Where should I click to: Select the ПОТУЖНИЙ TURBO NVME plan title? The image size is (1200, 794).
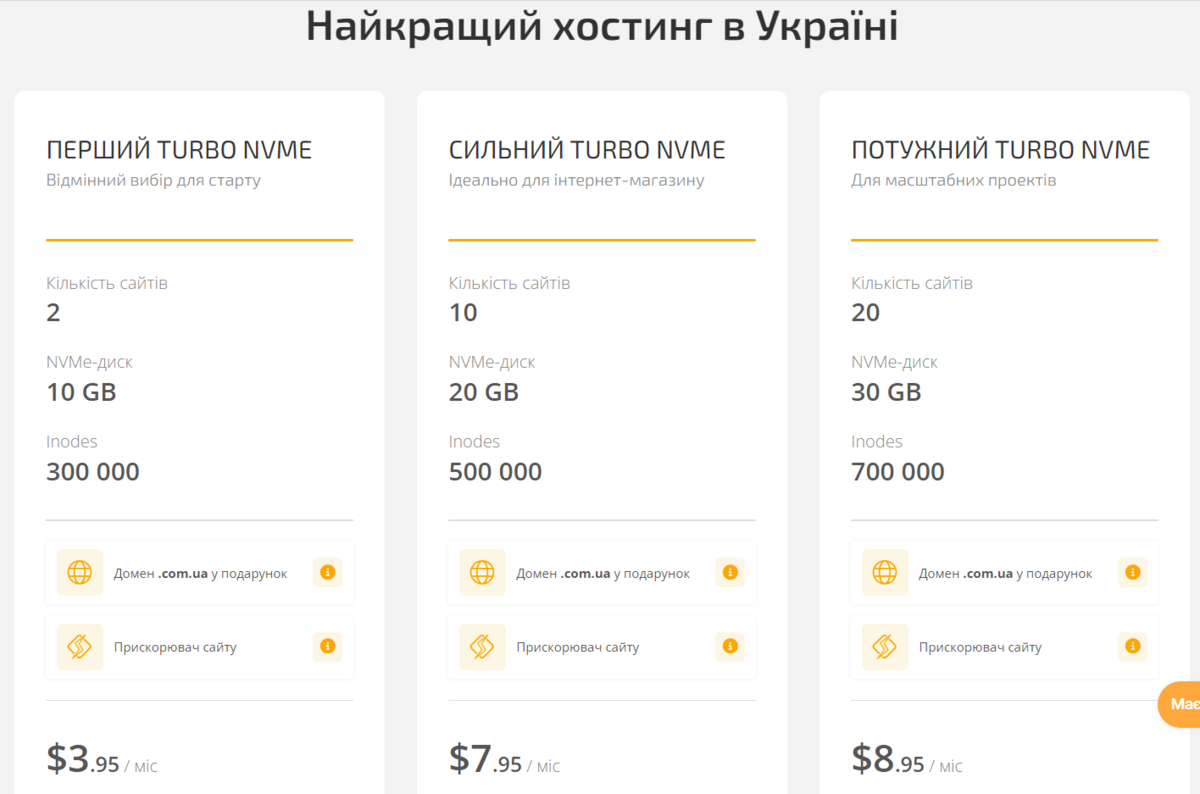point(1000,150)
